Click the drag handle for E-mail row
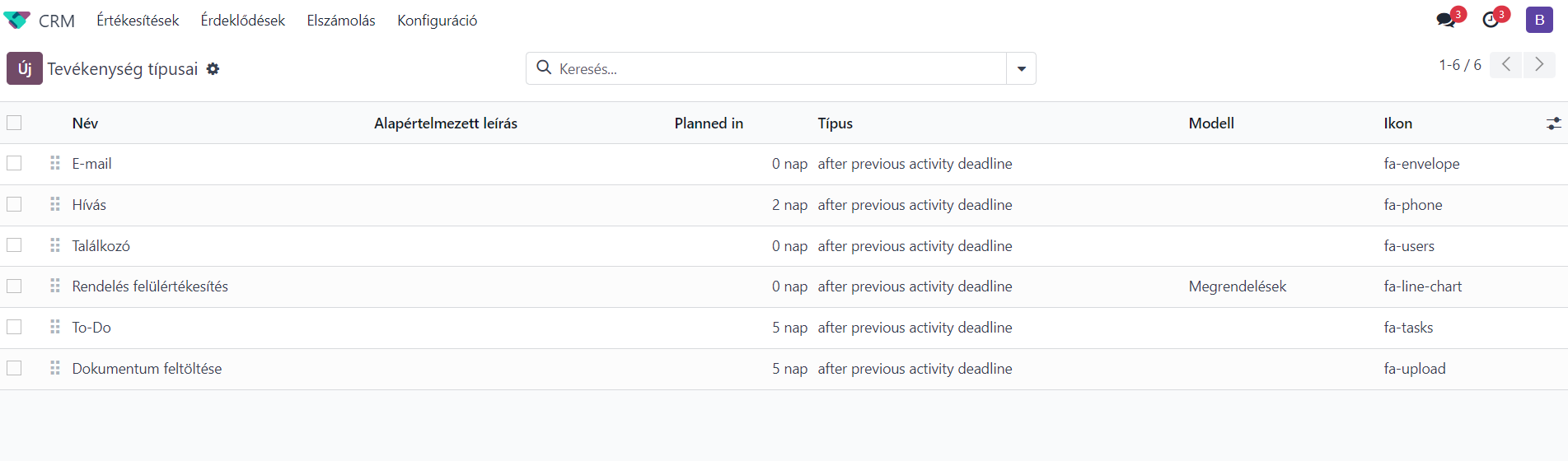The width and height of the screenshot is (1568, 461). [x=55, y=163]
